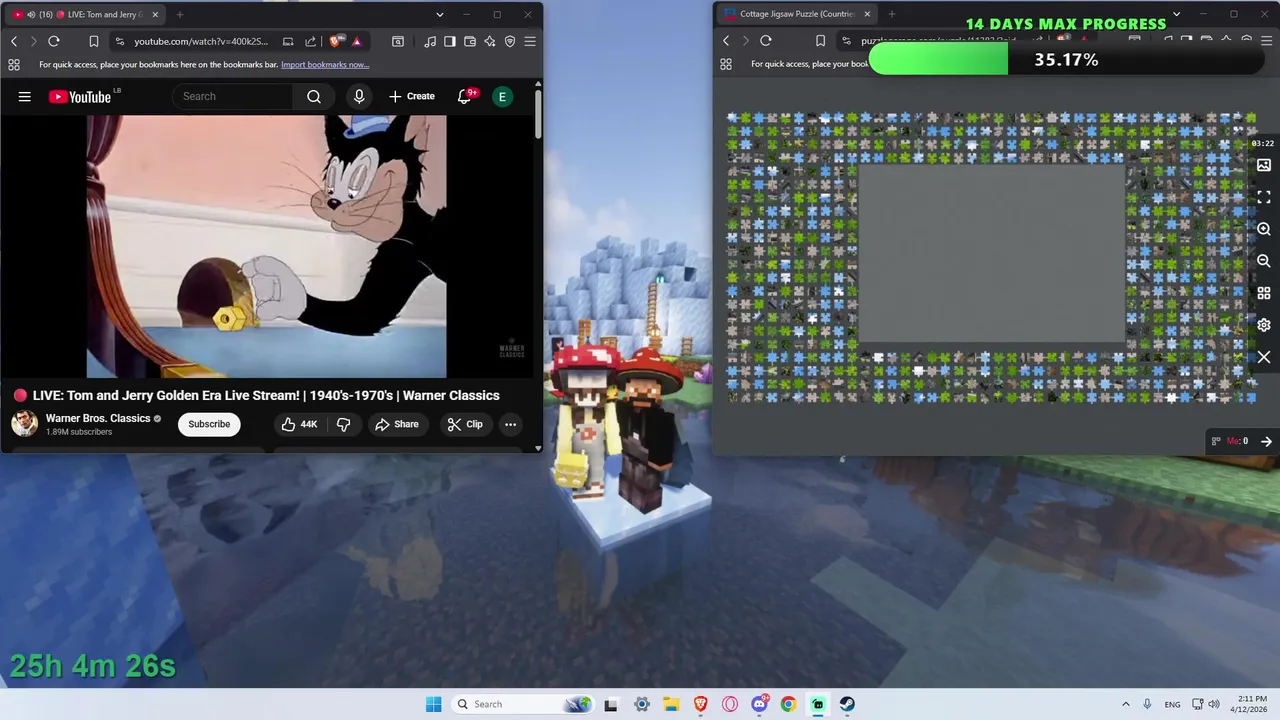Open Brave VPN shield icon
This screenshot has height=720, width=1280.
510,41
